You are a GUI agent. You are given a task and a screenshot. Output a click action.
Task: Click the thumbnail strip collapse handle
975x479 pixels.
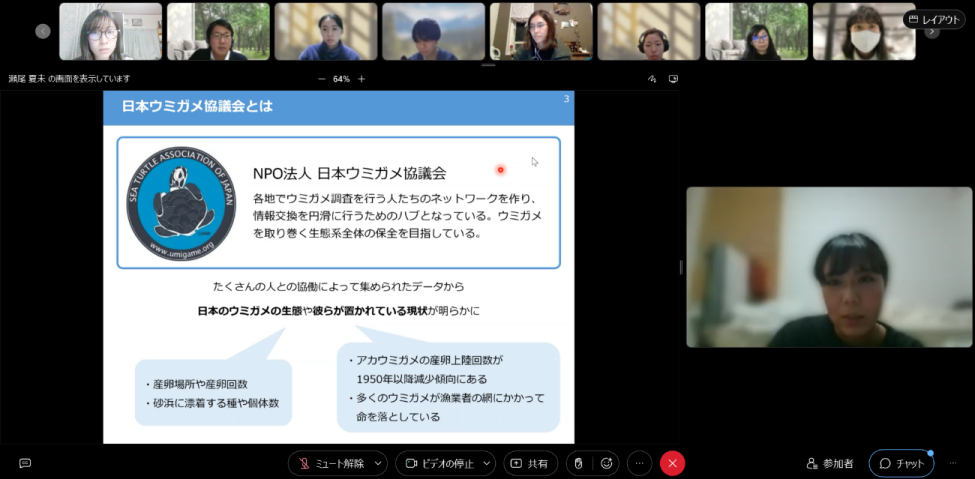pos(488,65)
